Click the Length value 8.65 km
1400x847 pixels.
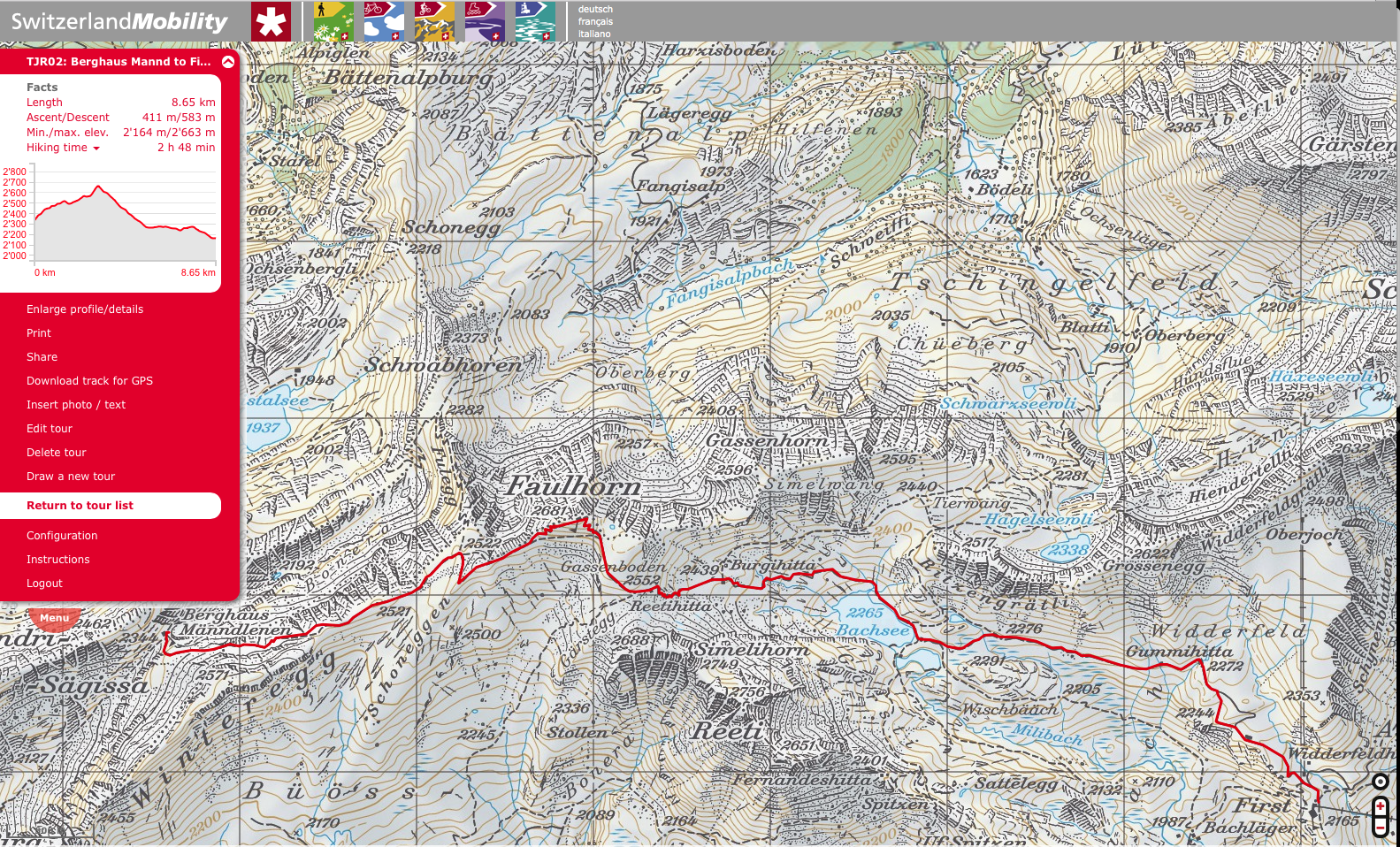[194, 103]
